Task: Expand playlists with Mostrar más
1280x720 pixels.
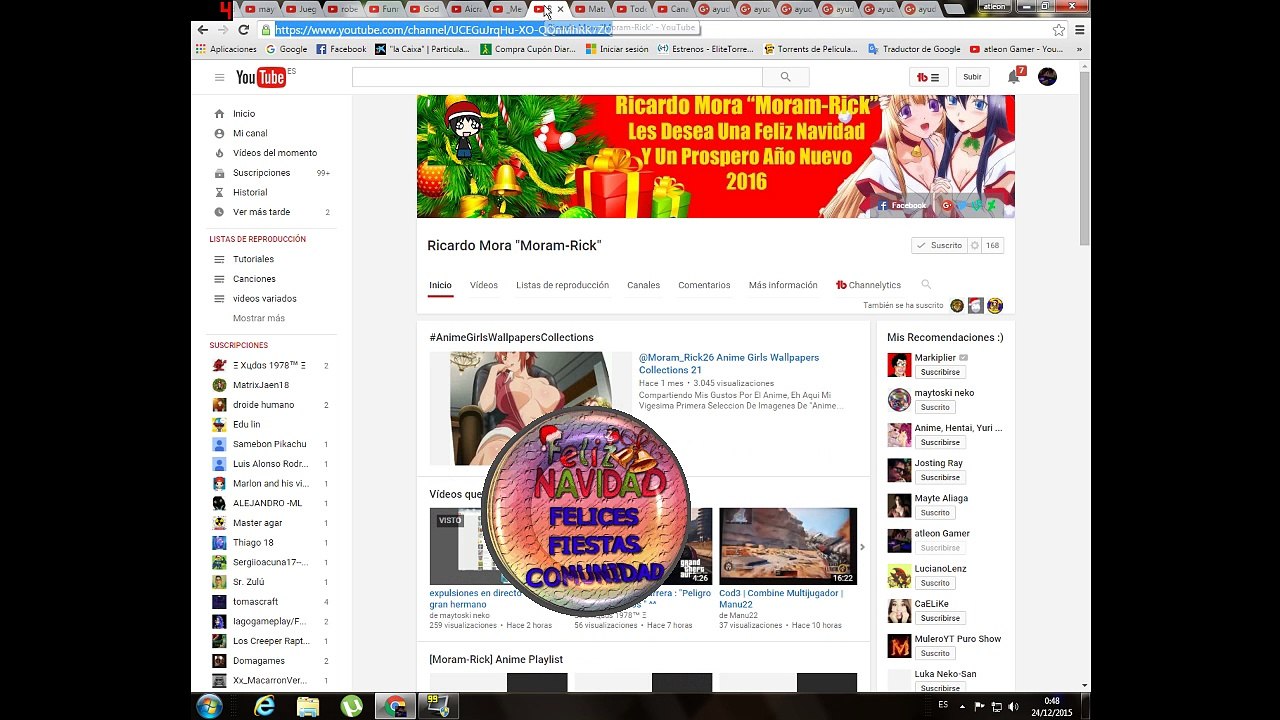Action: point(259,318)
